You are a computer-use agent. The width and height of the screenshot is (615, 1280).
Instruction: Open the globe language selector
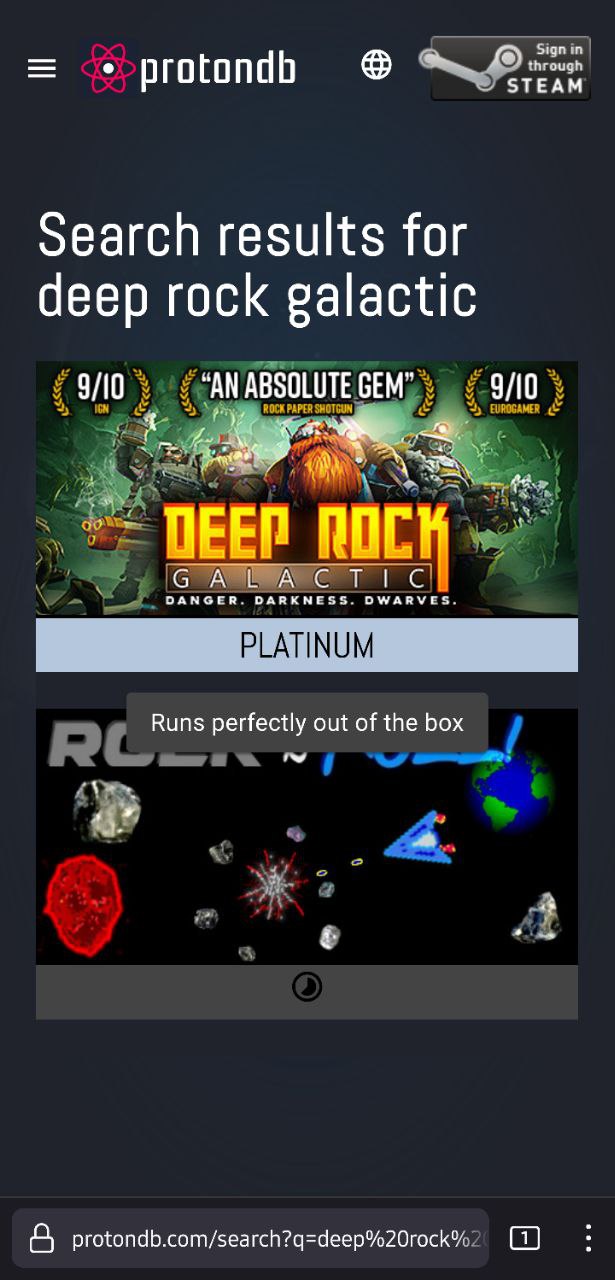pyautogui.click(x=376, y=65)
